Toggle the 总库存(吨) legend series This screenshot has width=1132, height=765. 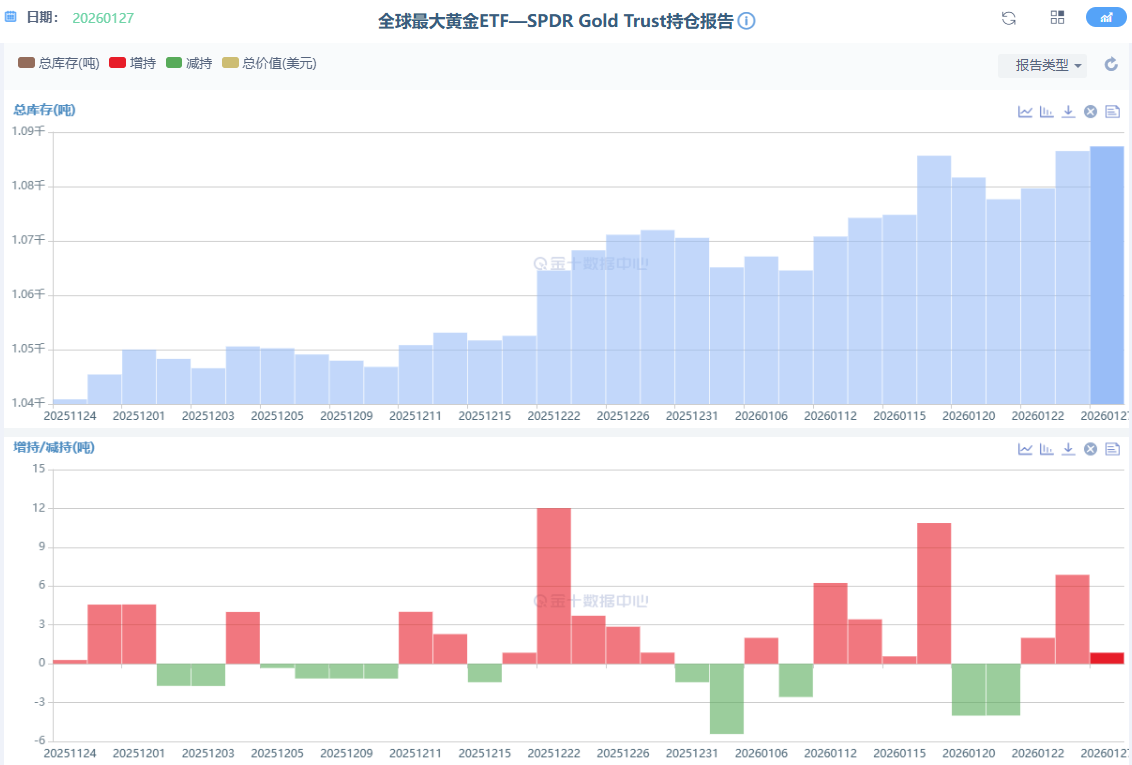(59, 63)
